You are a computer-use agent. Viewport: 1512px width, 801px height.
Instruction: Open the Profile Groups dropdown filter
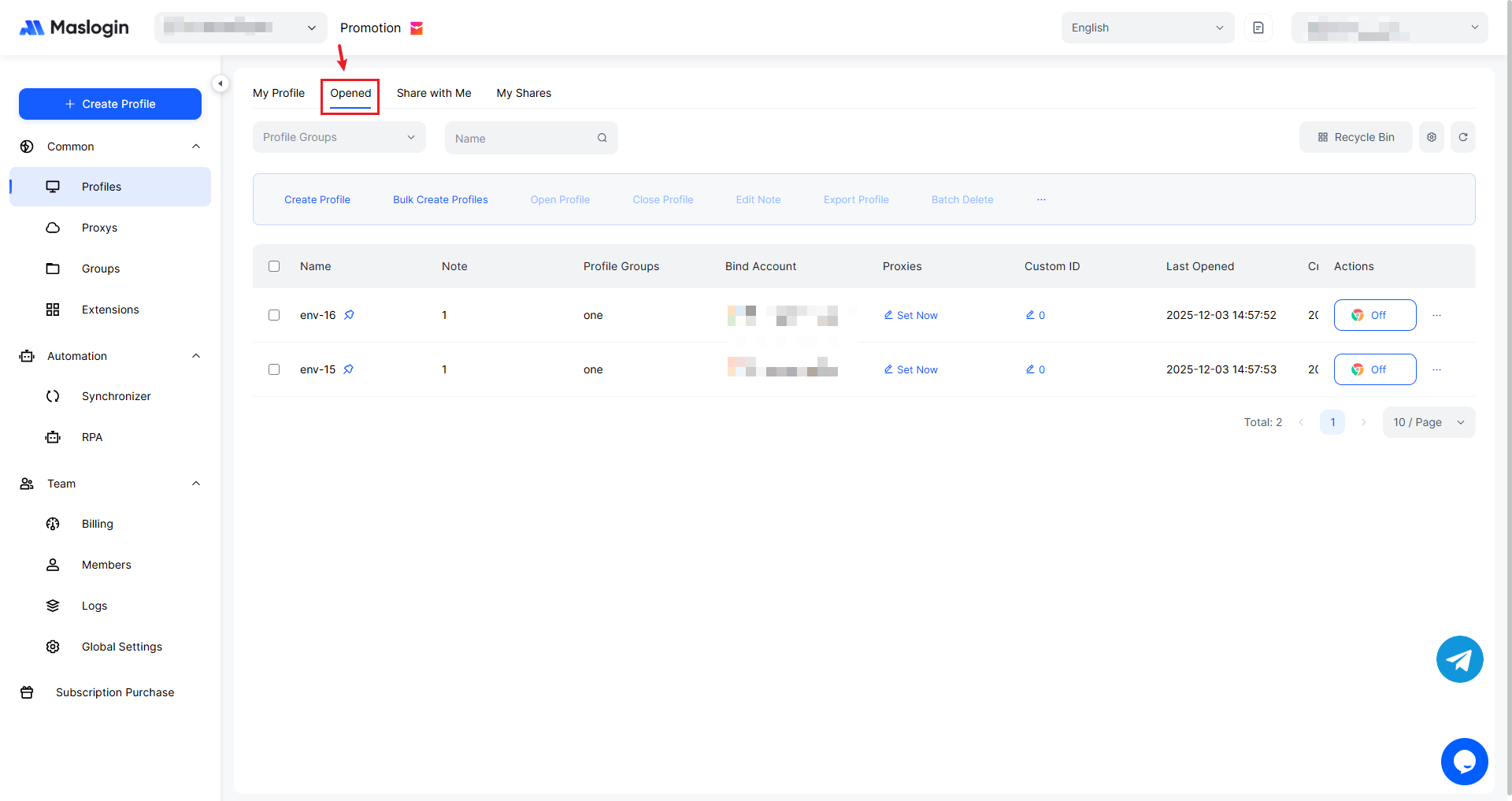[339, 137]
